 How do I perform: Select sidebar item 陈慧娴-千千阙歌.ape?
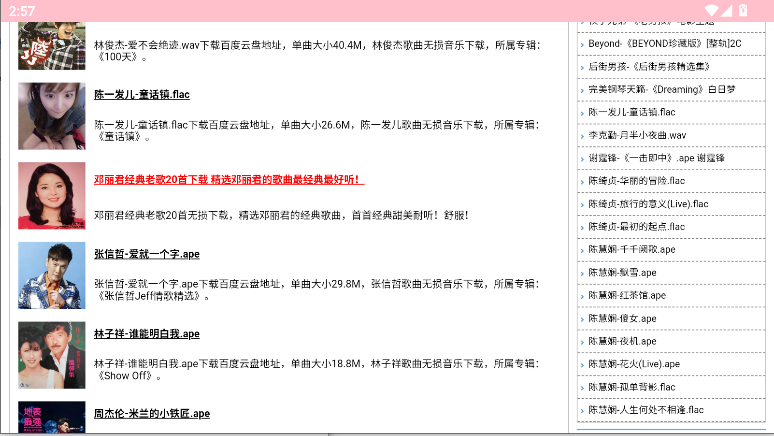[632, 249]
